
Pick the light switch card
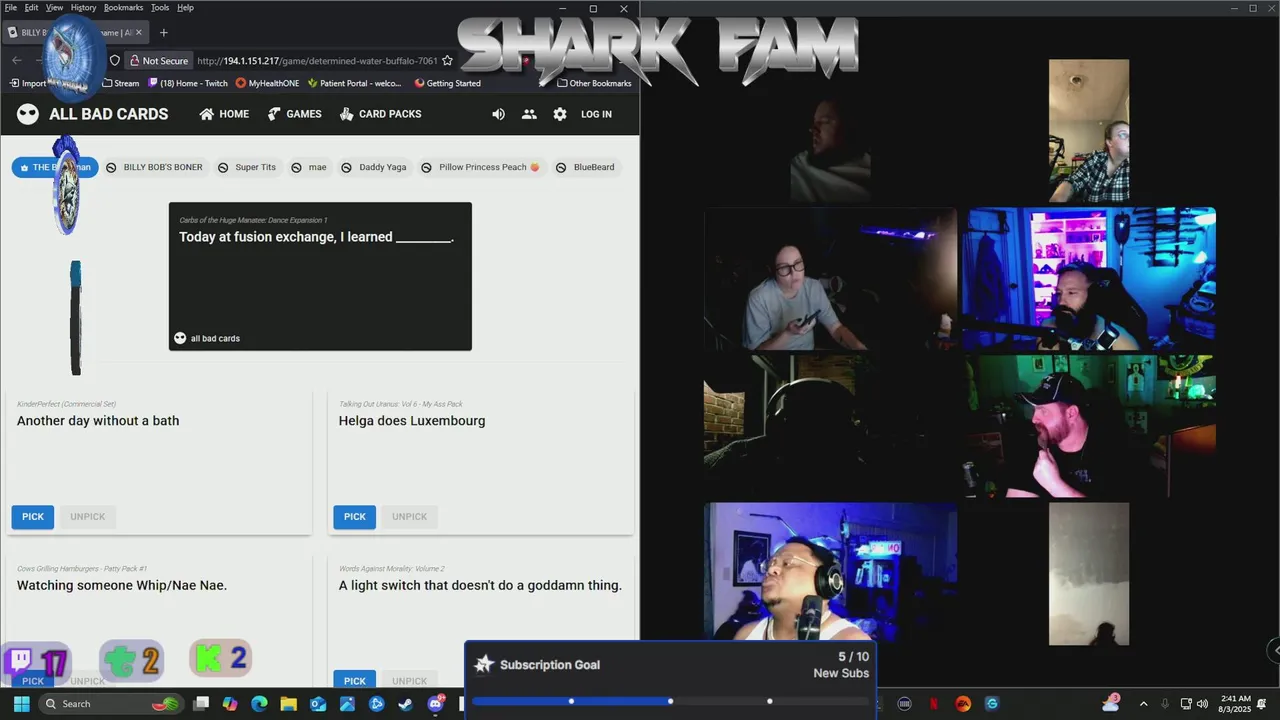(x=355, y=681)
